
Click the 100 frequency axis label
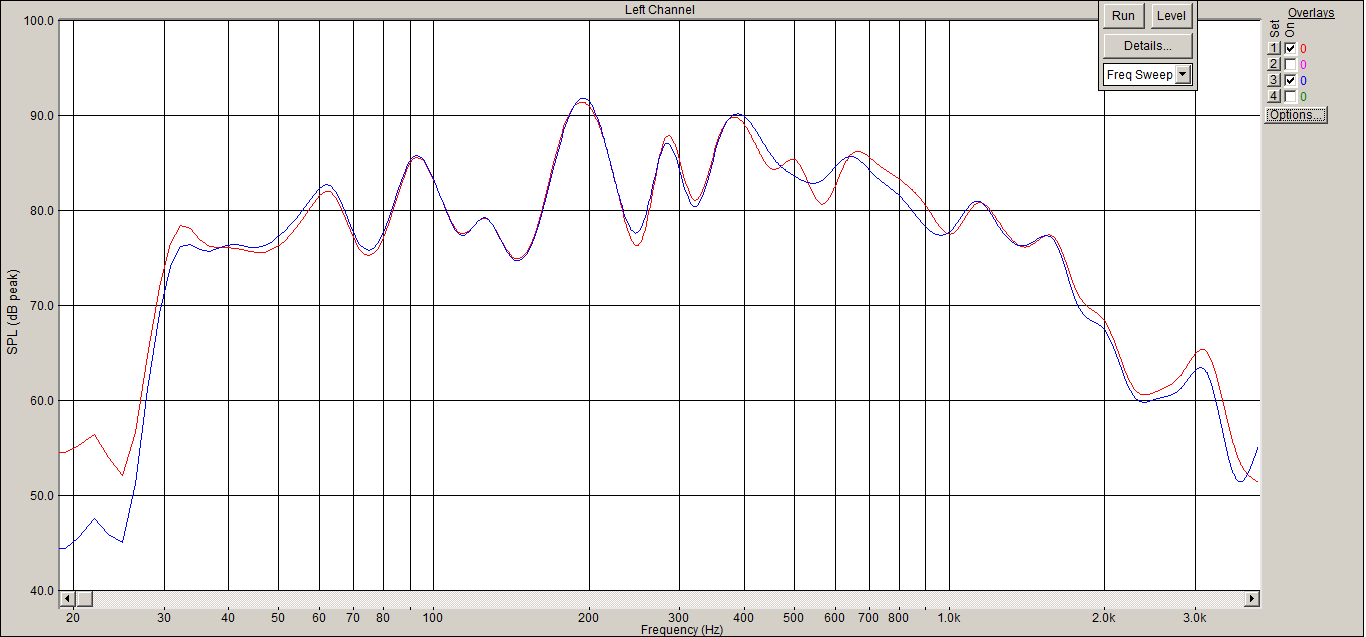pos(433,618)
